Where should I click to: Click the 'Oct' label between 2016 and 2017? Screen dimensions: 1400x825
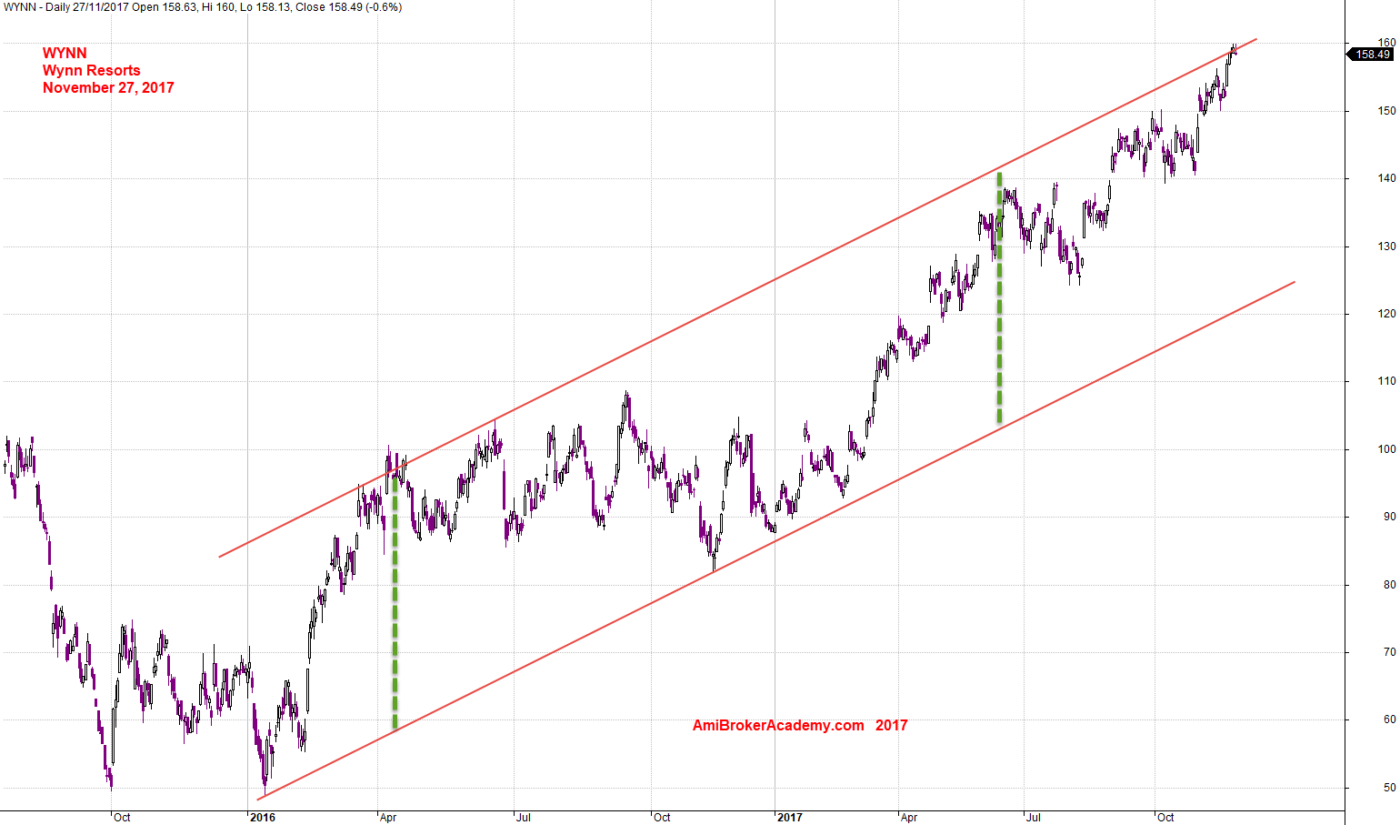pyautogui.click(x=662, y=817)
